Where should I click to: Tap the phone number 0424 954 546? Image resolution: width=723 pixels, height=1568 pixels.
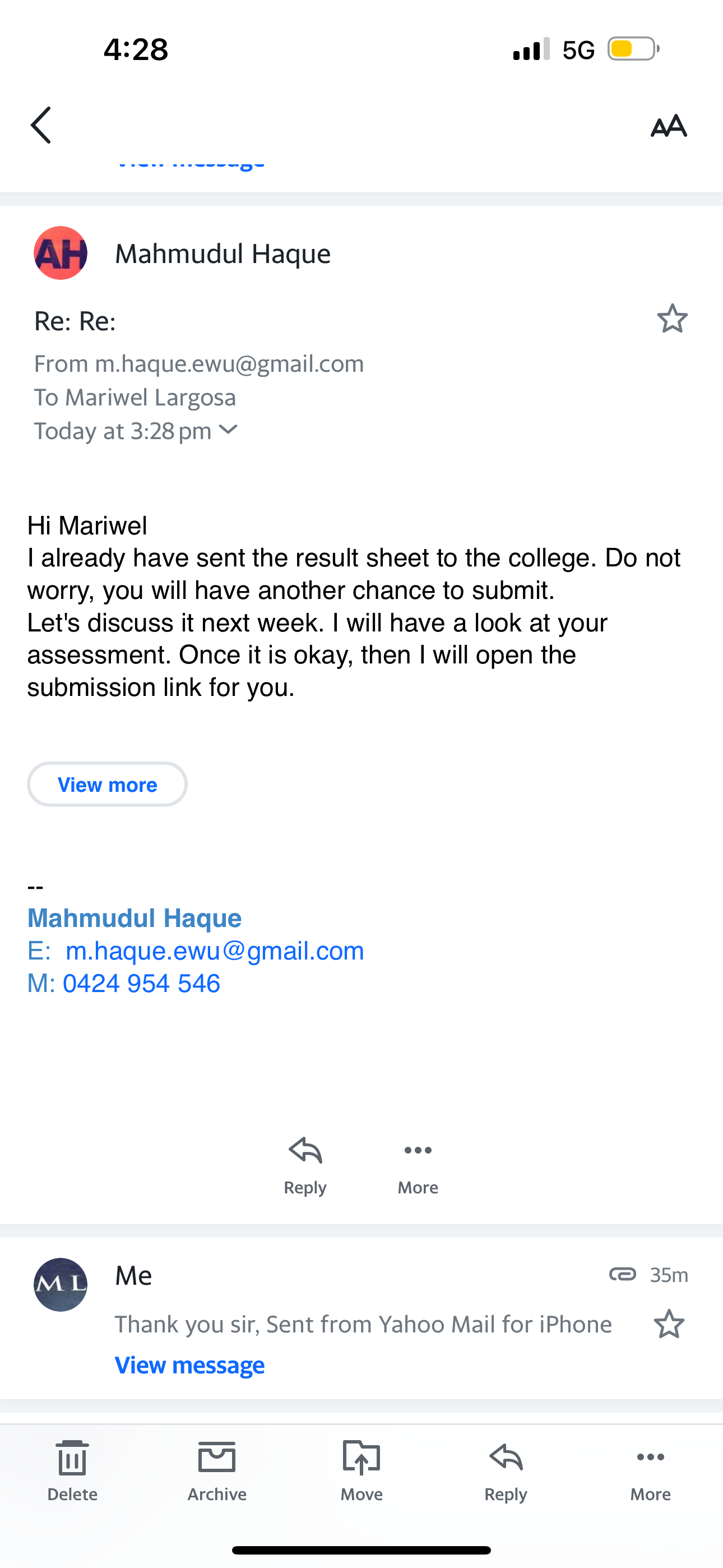pyautogui.click(x=141, y=983)
